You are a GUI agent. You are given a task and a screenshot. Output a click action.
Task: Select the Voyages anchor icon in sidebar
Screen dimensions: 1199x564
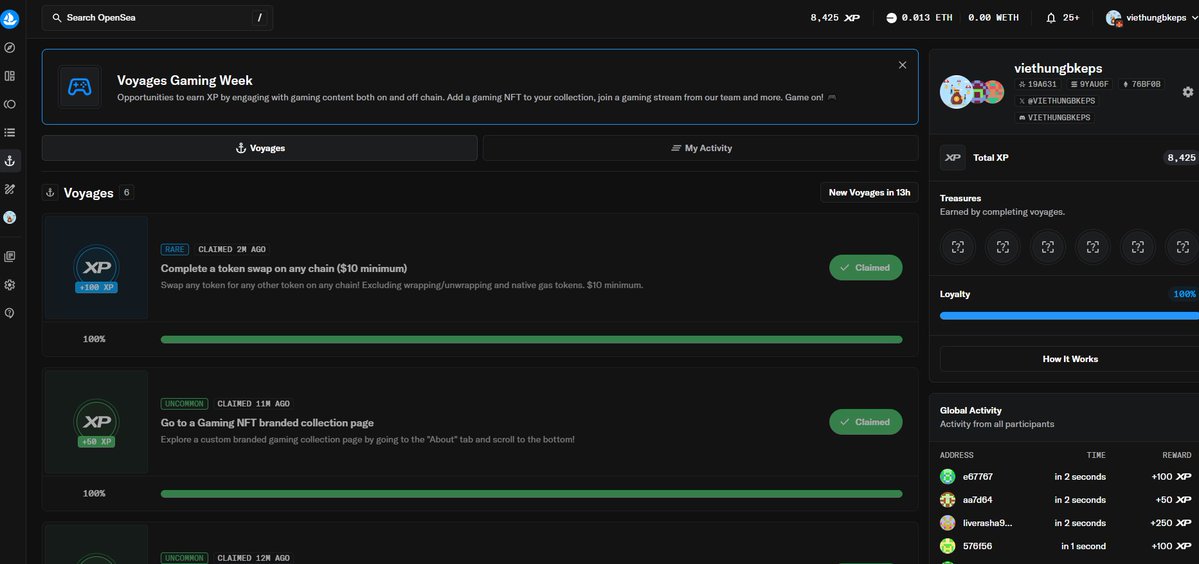pyautogui.click(x=10, y=160)
